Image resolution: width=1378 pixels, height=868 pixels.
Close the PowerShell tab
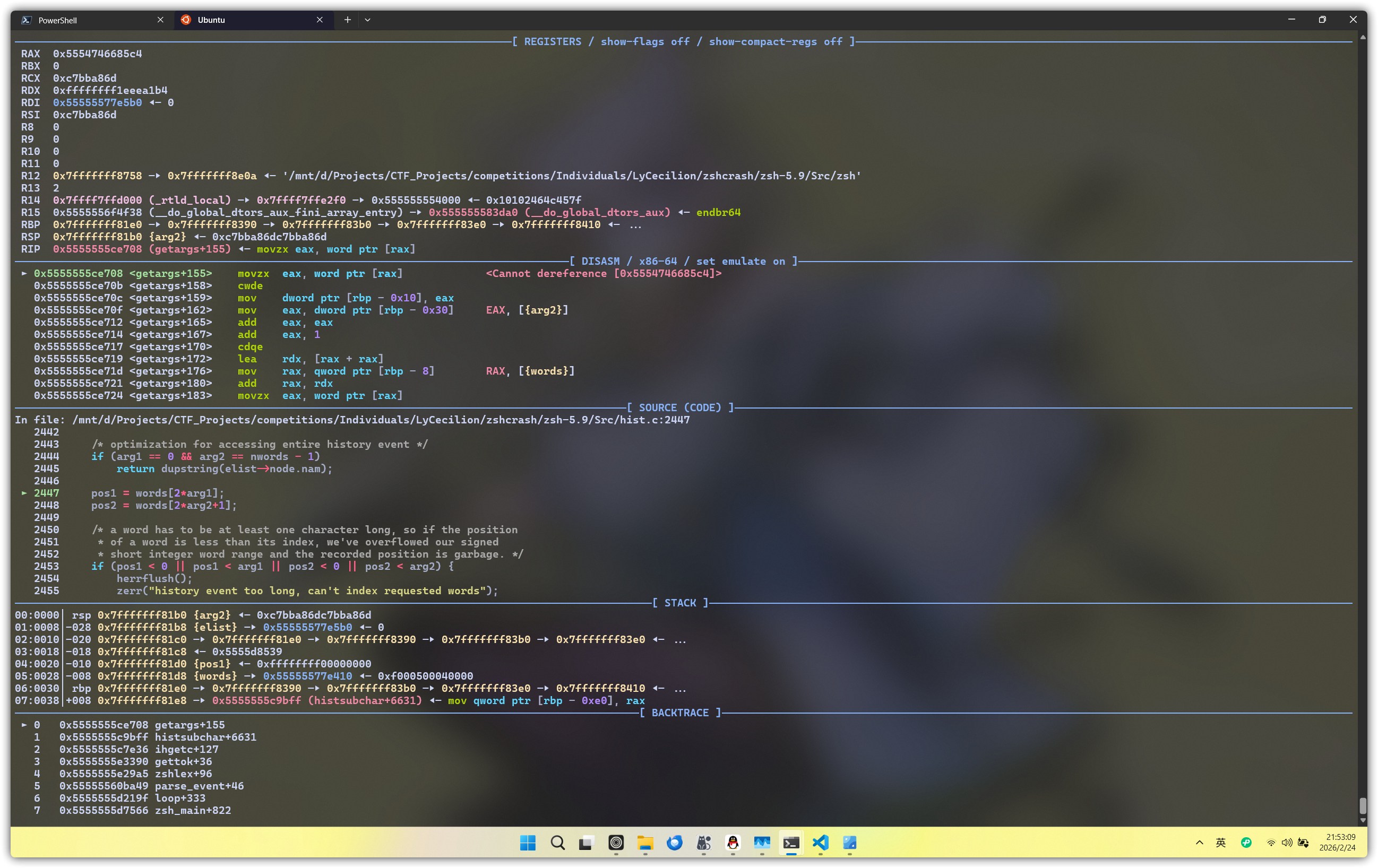coord(160,20)
